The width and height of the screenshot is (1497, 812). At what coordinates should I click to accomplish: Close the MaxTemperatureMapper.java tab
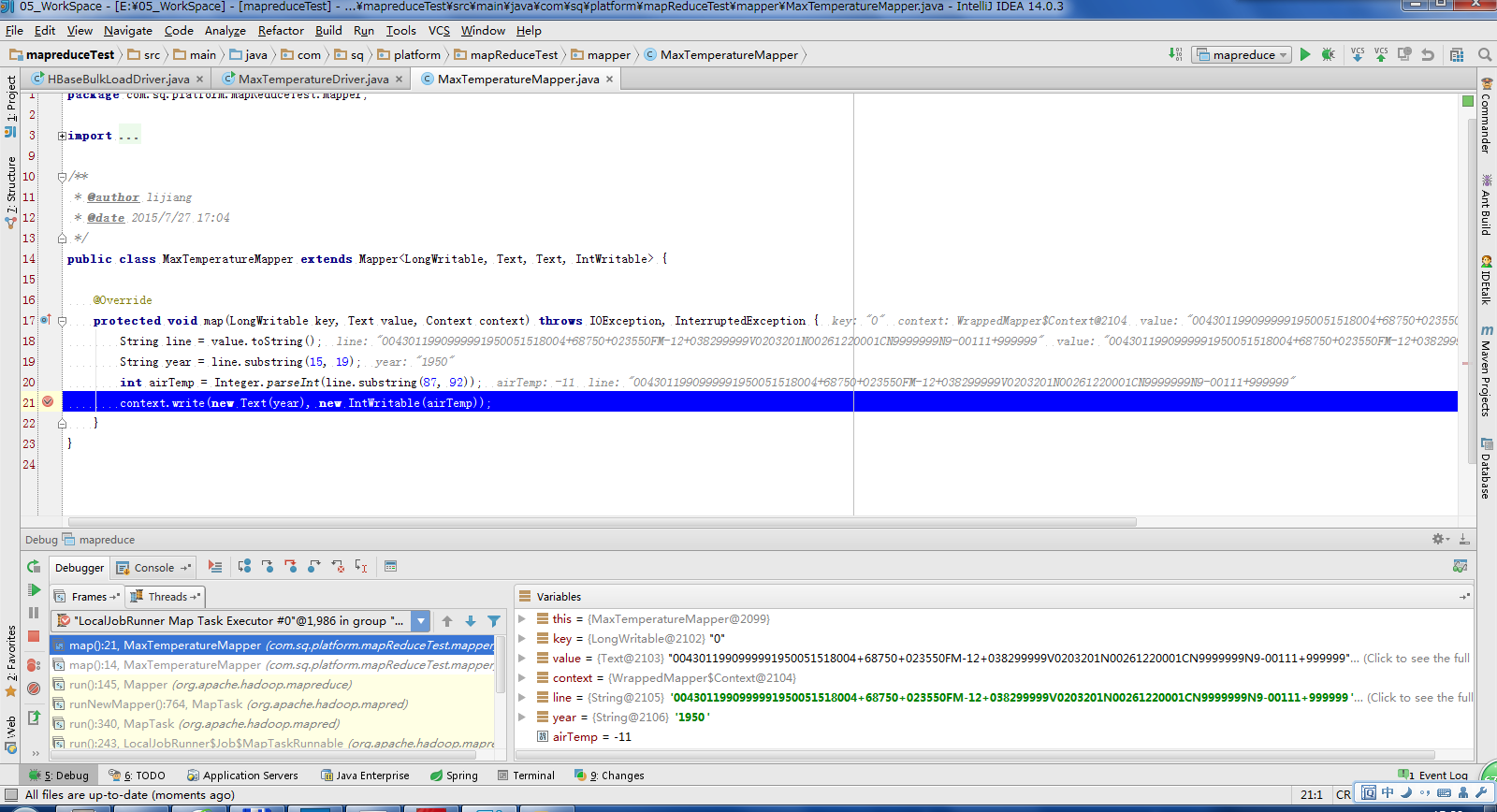point(609,80)
